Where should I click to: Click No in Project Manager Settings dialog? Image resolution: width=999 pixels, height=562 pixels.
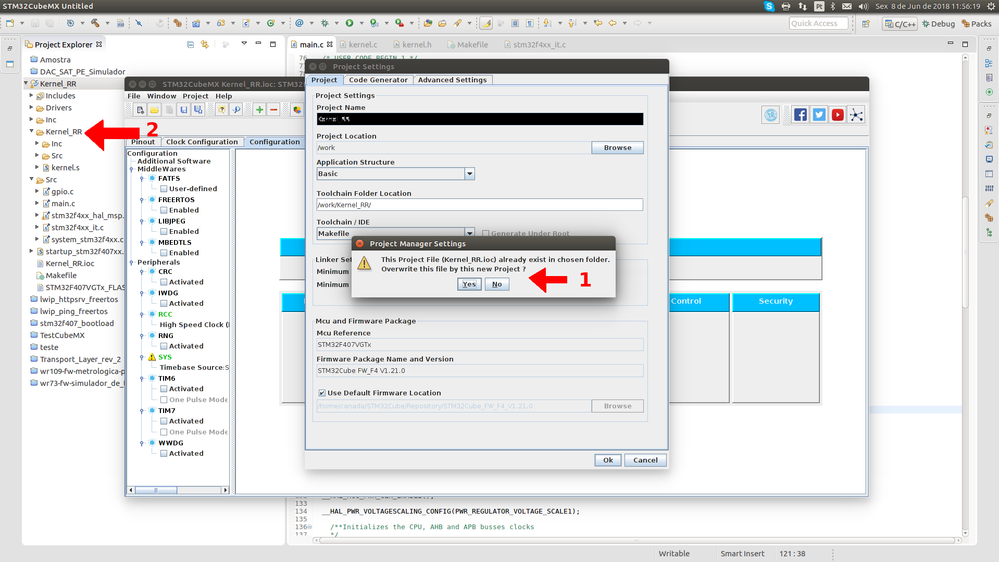497,284
